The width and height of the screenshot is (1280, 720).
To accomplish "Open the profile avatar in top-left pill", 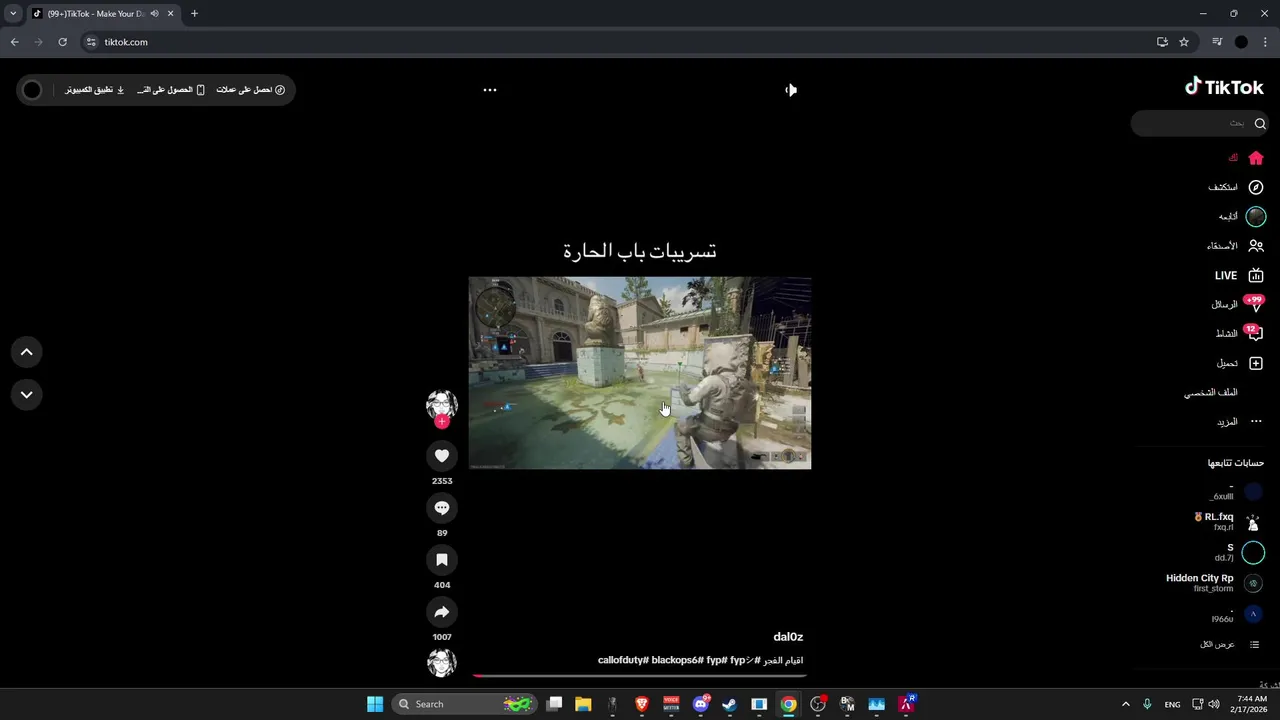I will pyautogui.click(x=32, y=90).
